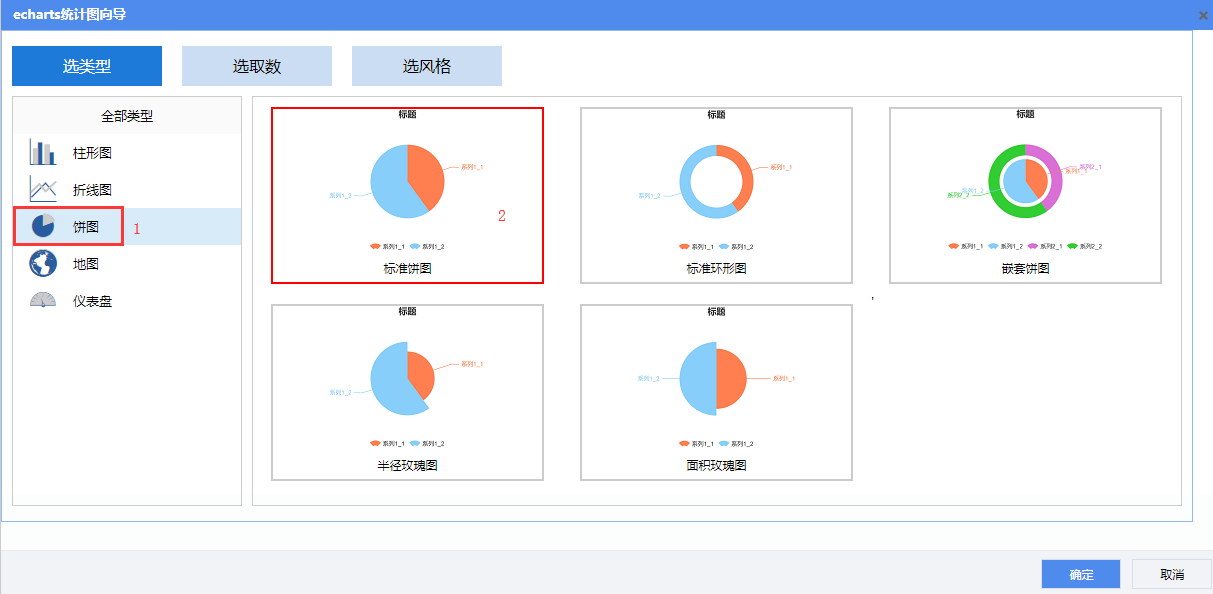Image resolution: width=1213 pixels, height=594 pixels.
Task: Switch to the 选类型 tab
Action: [87, 66]
